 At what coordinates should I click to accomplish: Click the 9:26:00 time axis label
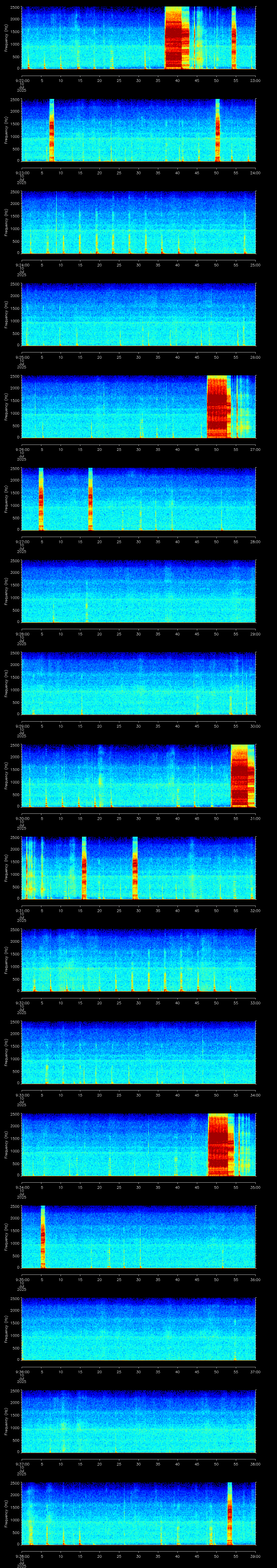point(22,450)
